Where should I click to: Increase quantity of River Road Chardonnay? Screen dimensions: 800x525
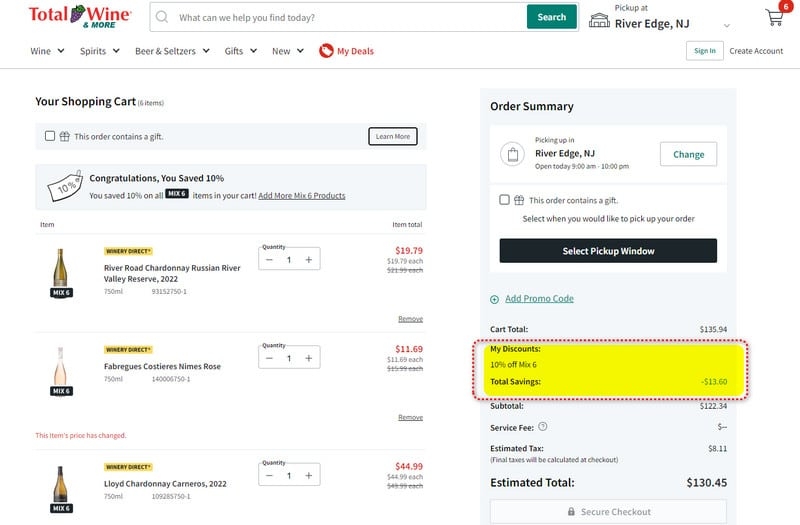click(x=309, y=260)
